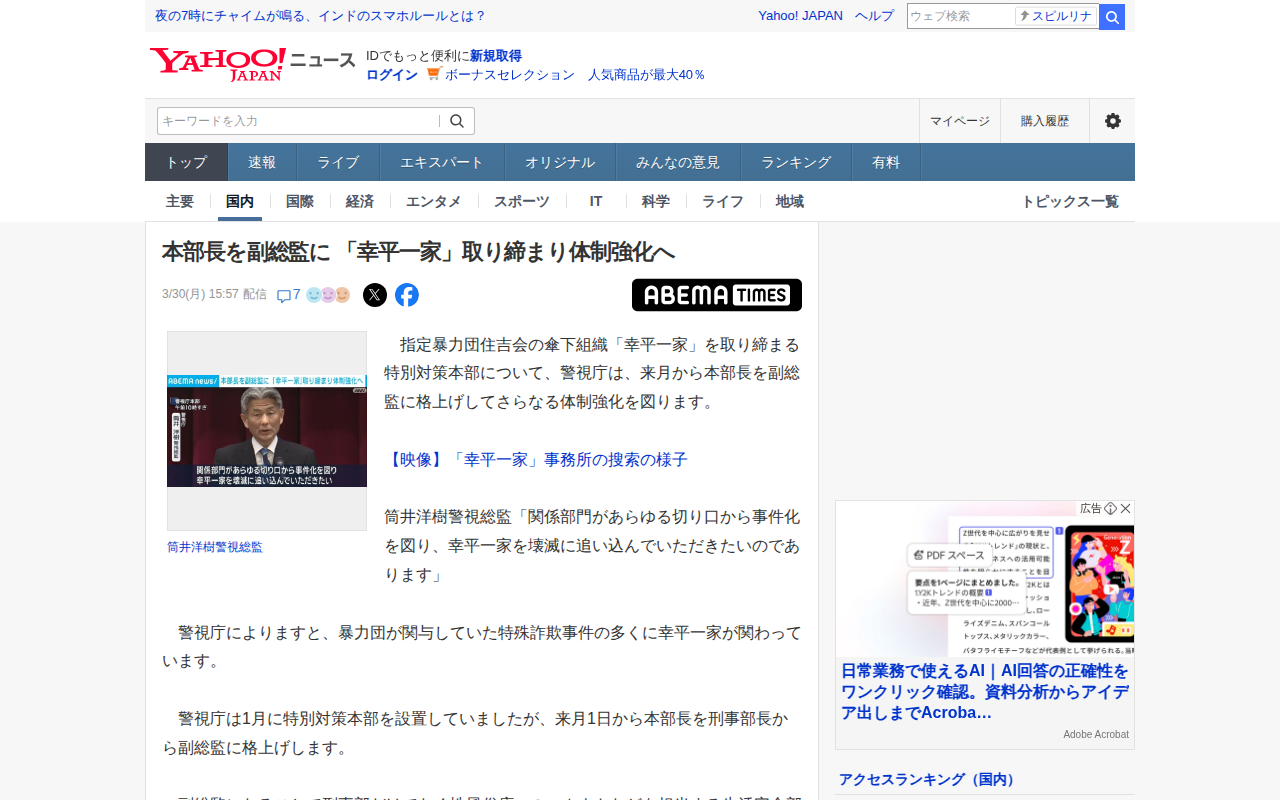Click the Yahoo! JAPAN News logo

tap(252, 64)
